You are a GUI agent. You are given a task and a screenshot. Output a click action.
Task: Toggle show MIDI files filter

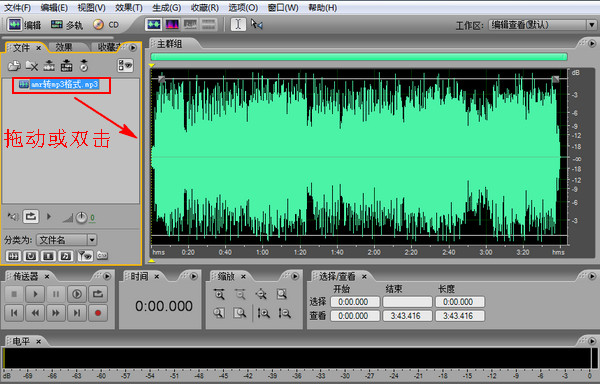[66, 256]
